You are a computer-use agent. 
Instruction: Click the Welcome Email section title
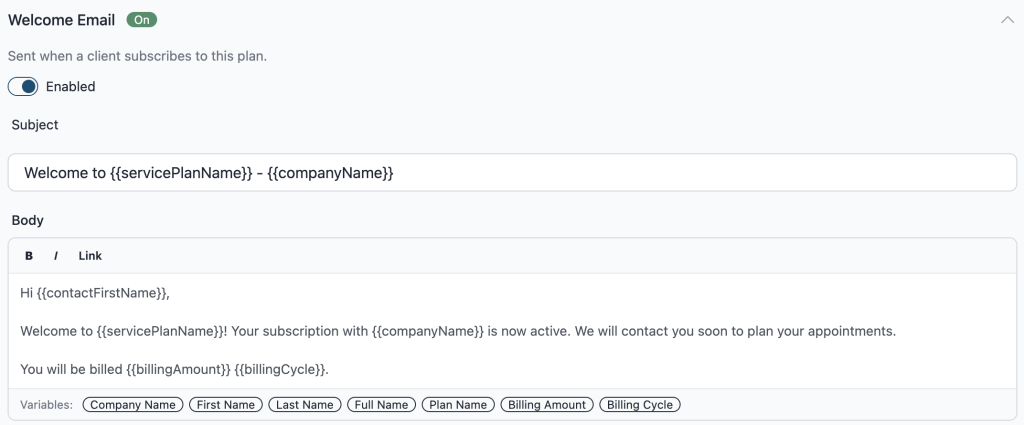click(x=61, y=20)
